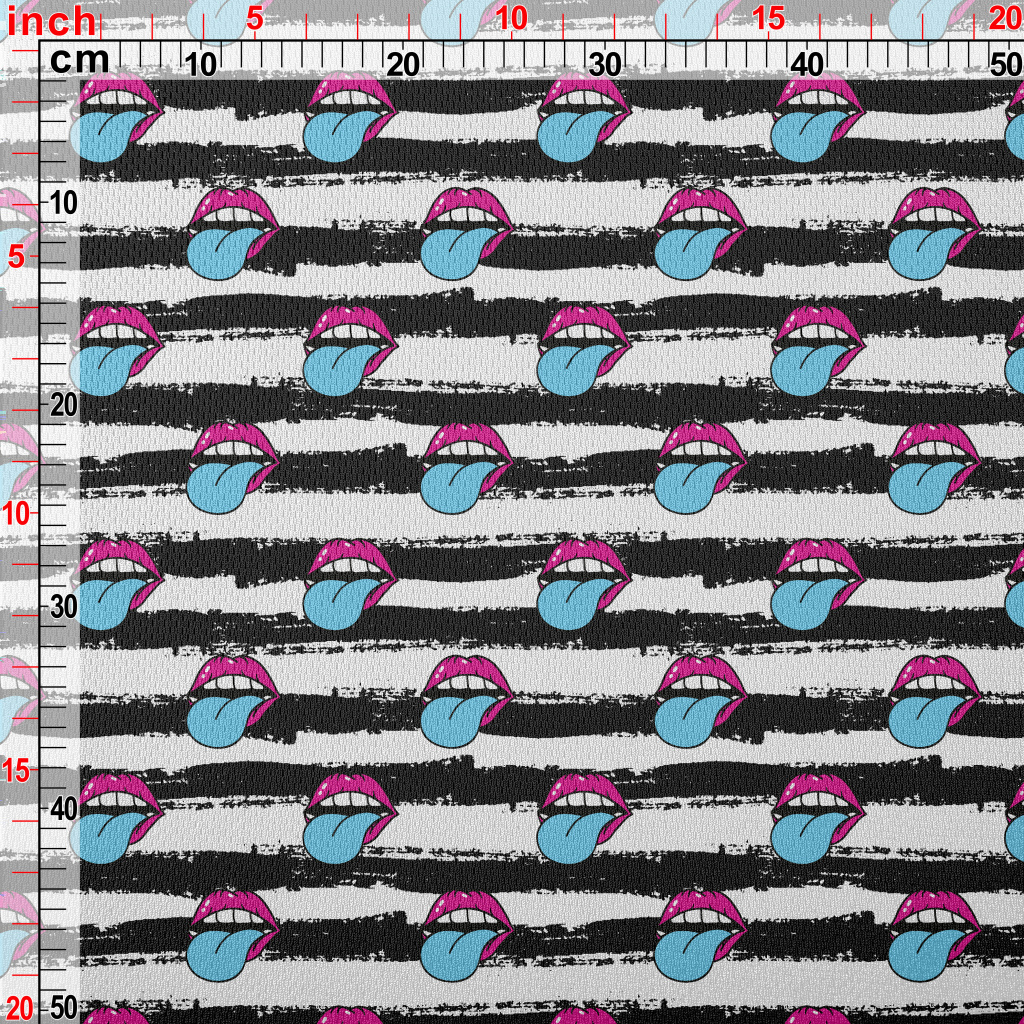
Task: Select black 20 on the horizontal cm ruler
Action: 403,65
